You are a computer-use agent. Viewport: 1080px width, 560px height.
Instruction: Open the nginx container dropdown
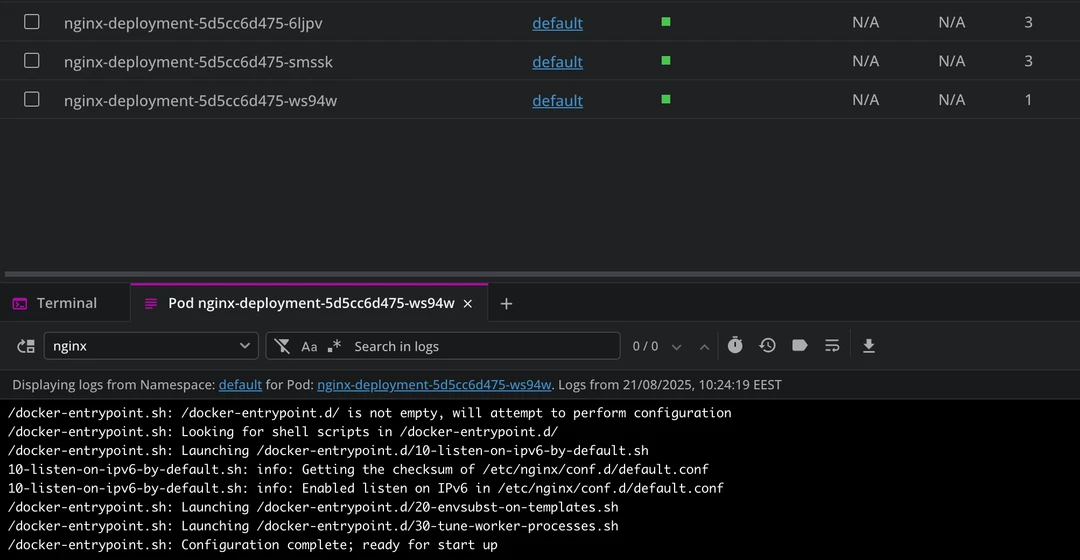pyautogui.click(x=151, y=346)
